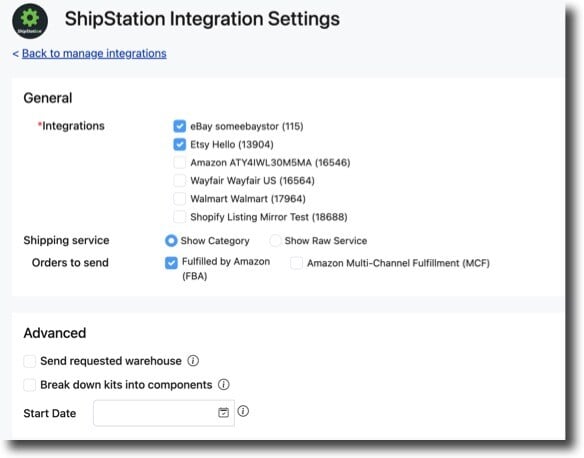Click the ShipStation gear logo icon
584x458 pixels.
(x=30, y=21)
